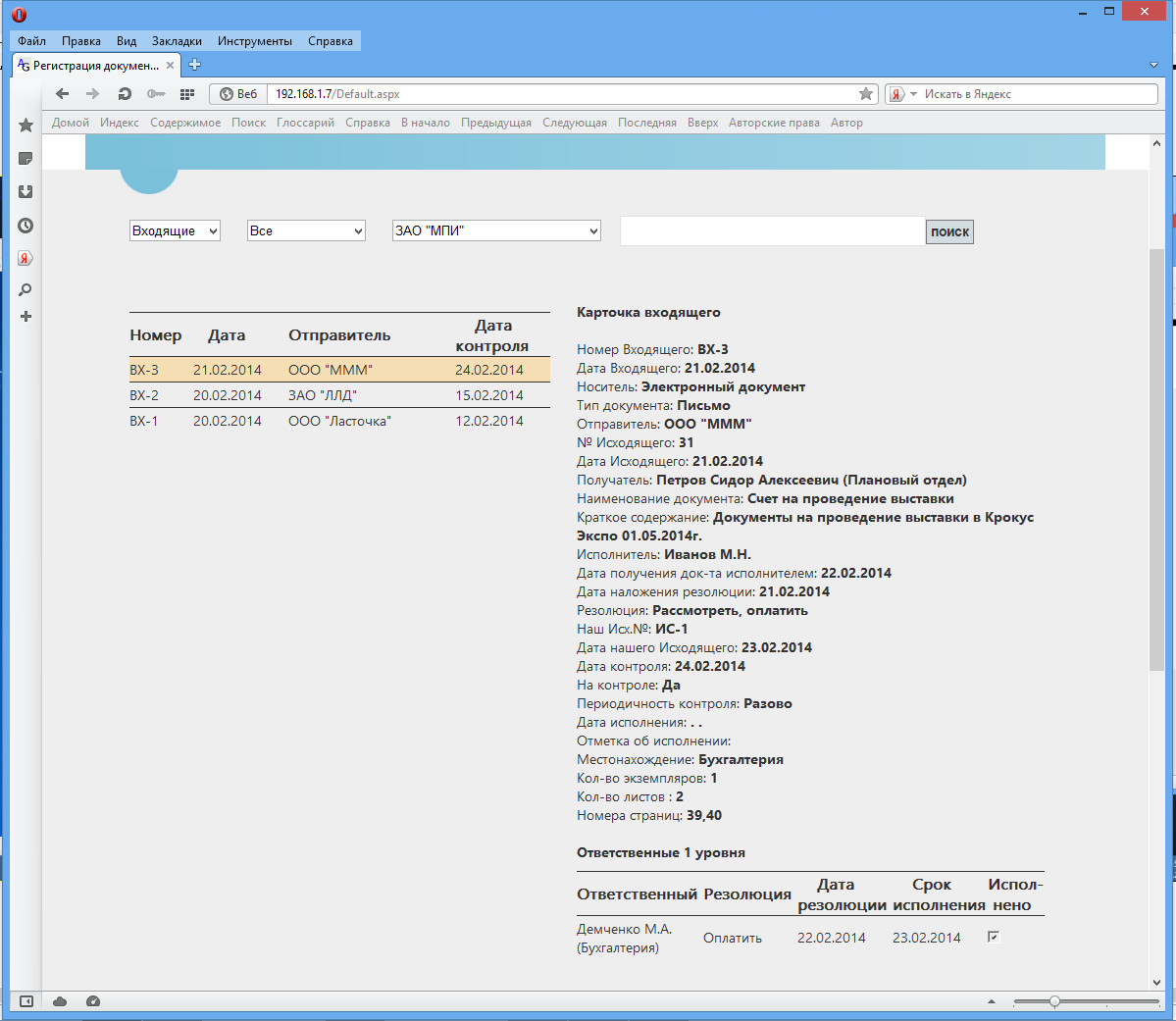Click the ООО "Ласточка" sender cell
Image resolution: width=1176 pixels, height=1021 pixels.
coord(339,421)
